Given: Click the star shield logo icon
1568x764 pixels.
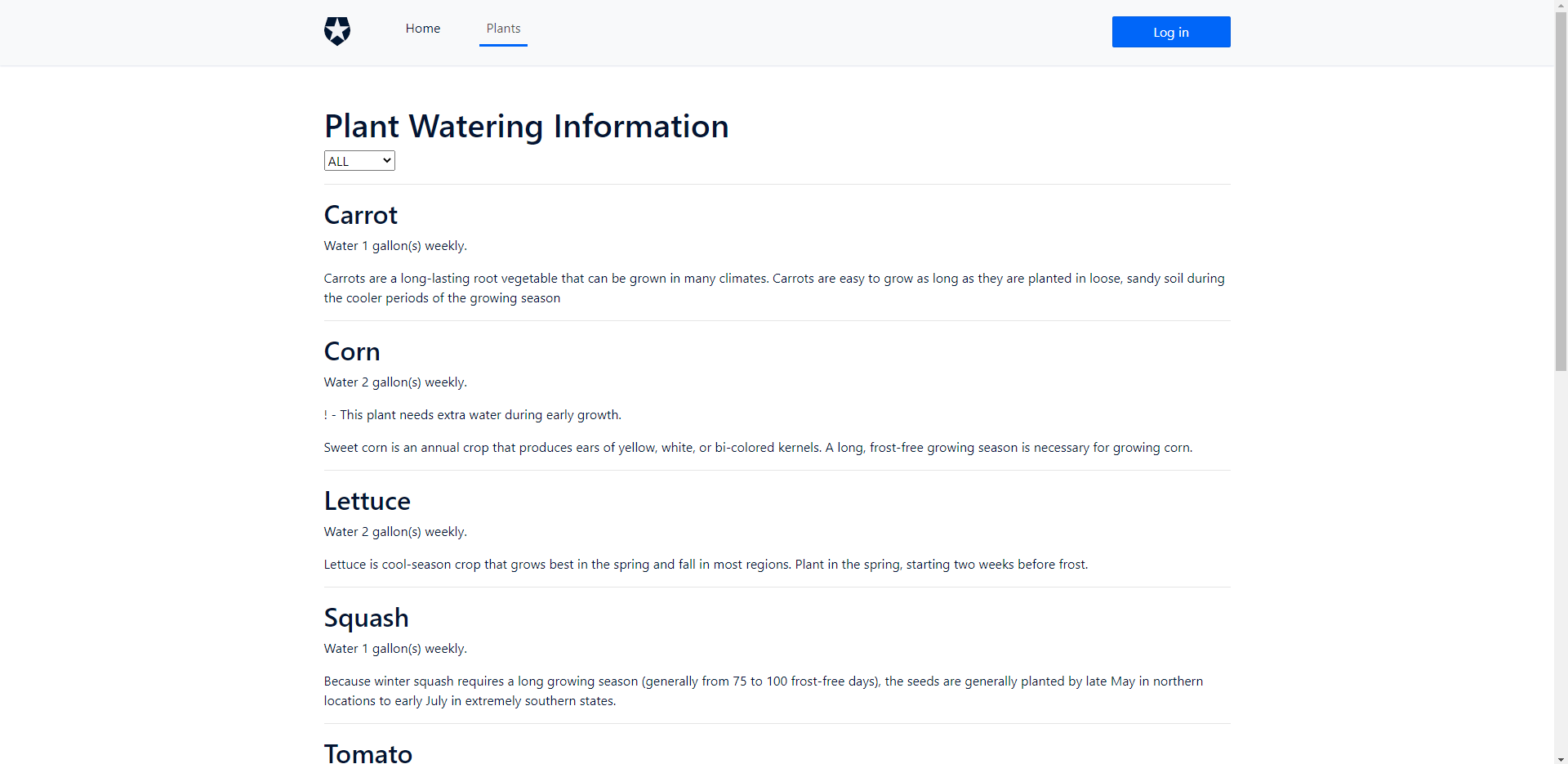Looking at the screenshot, I should [x=336, y=31].
